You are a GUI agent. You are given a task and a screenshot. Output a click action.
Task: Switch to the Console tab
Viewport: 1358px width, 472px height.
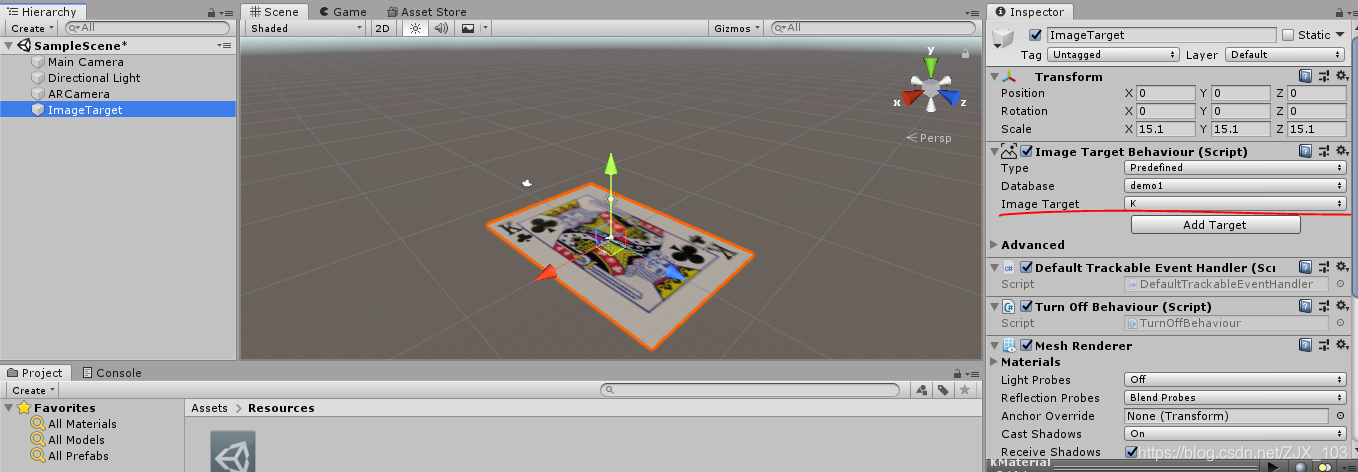click(111, 372)
